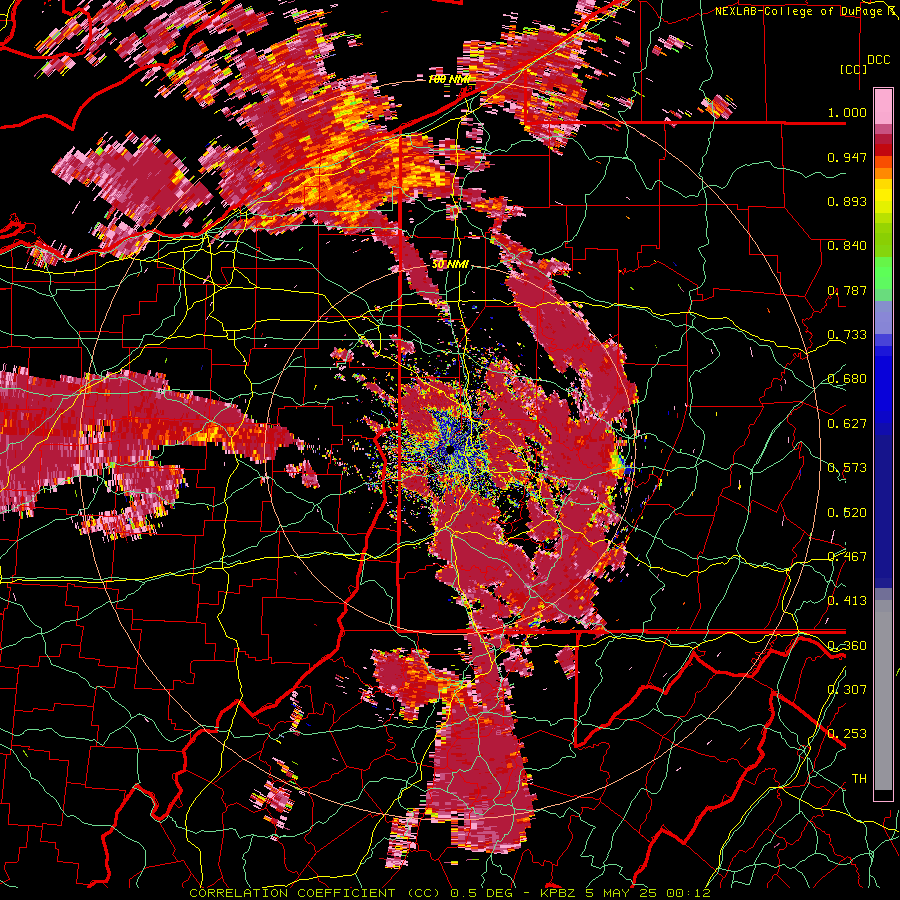Click the 0.413 scale value
900x900 pixels.
click(x=847, y=601)
